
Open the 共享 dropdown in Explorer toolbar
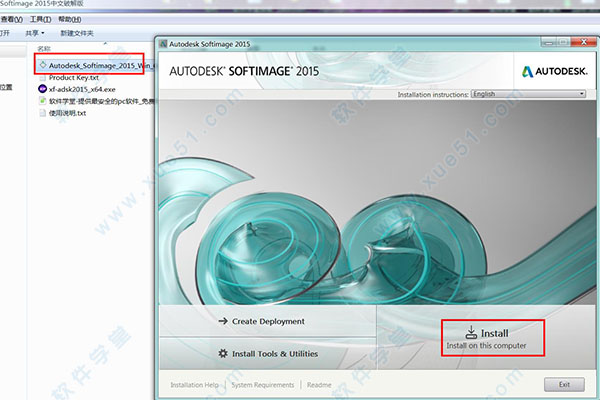point(34,33)
